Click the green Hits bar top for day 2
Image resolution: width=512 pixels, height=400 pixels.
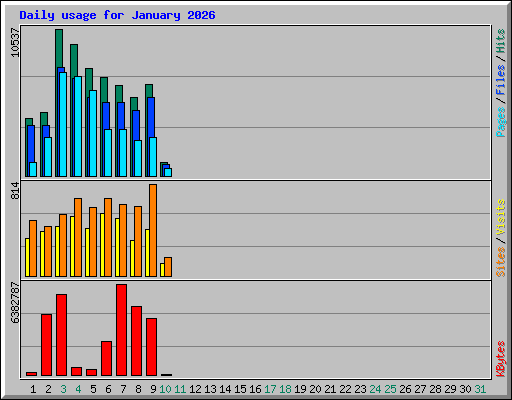[x=44, y=119]
